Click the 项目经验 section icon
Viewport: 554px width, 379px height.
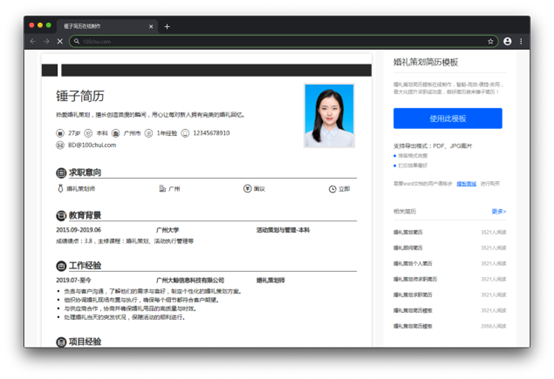point(61,342)
